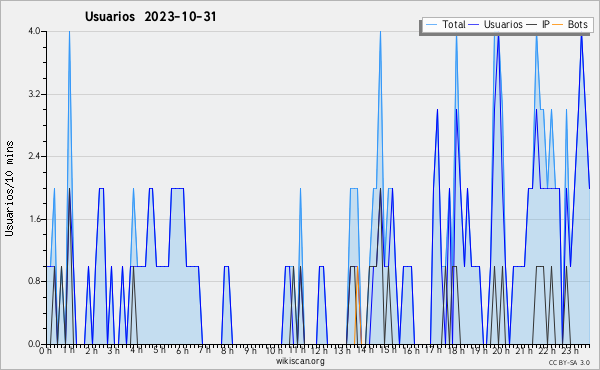This screenshot has width=600, height=370.
Task: Click the 'wikiscan.org' label below the chart
Action: [300, 361]
